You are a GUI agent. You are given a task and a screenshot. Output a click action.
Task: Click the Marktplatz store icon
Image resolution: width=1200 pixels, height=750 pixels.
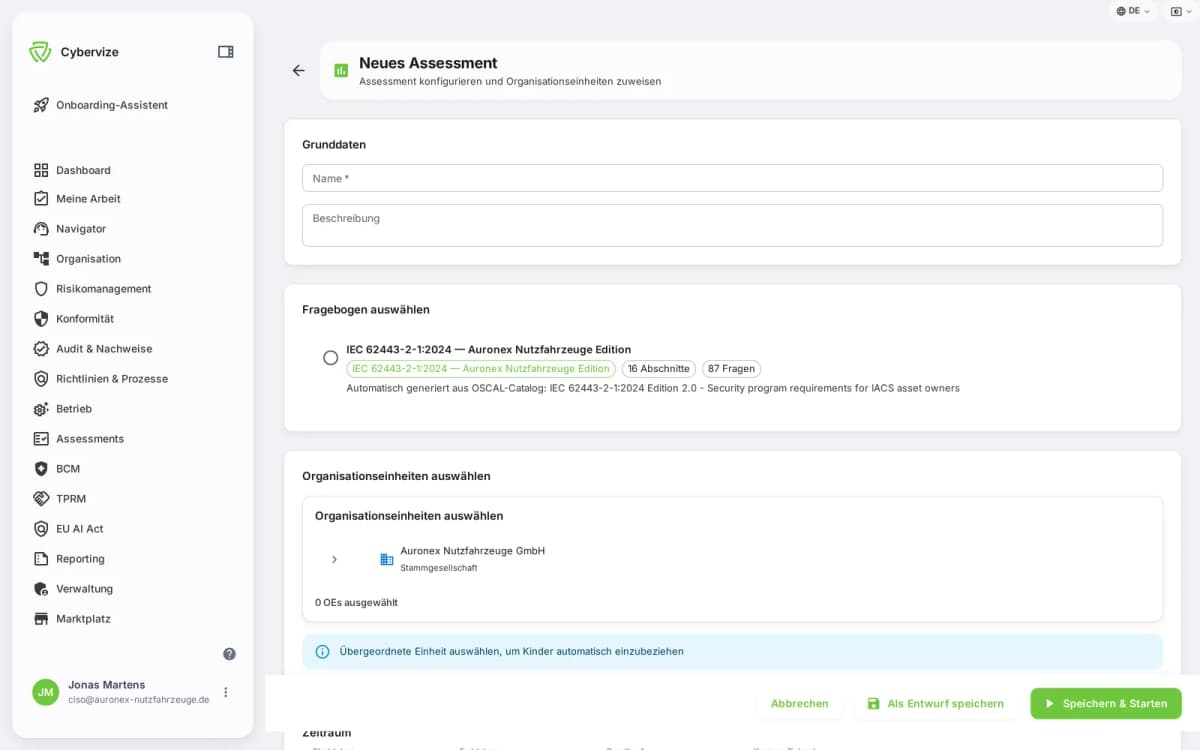point(41,619)
